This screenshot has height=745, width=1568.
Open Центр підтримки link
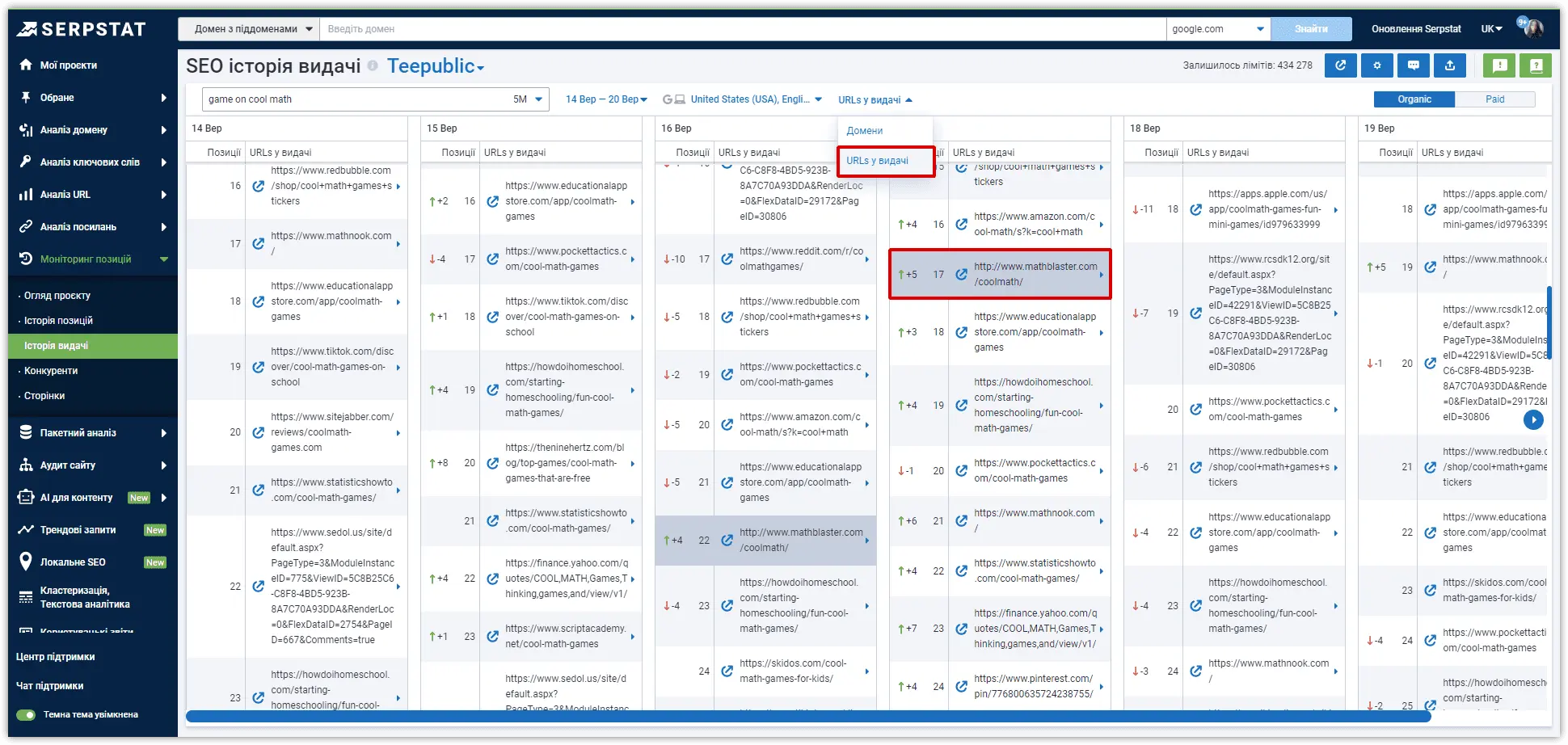tap(56, 657)
